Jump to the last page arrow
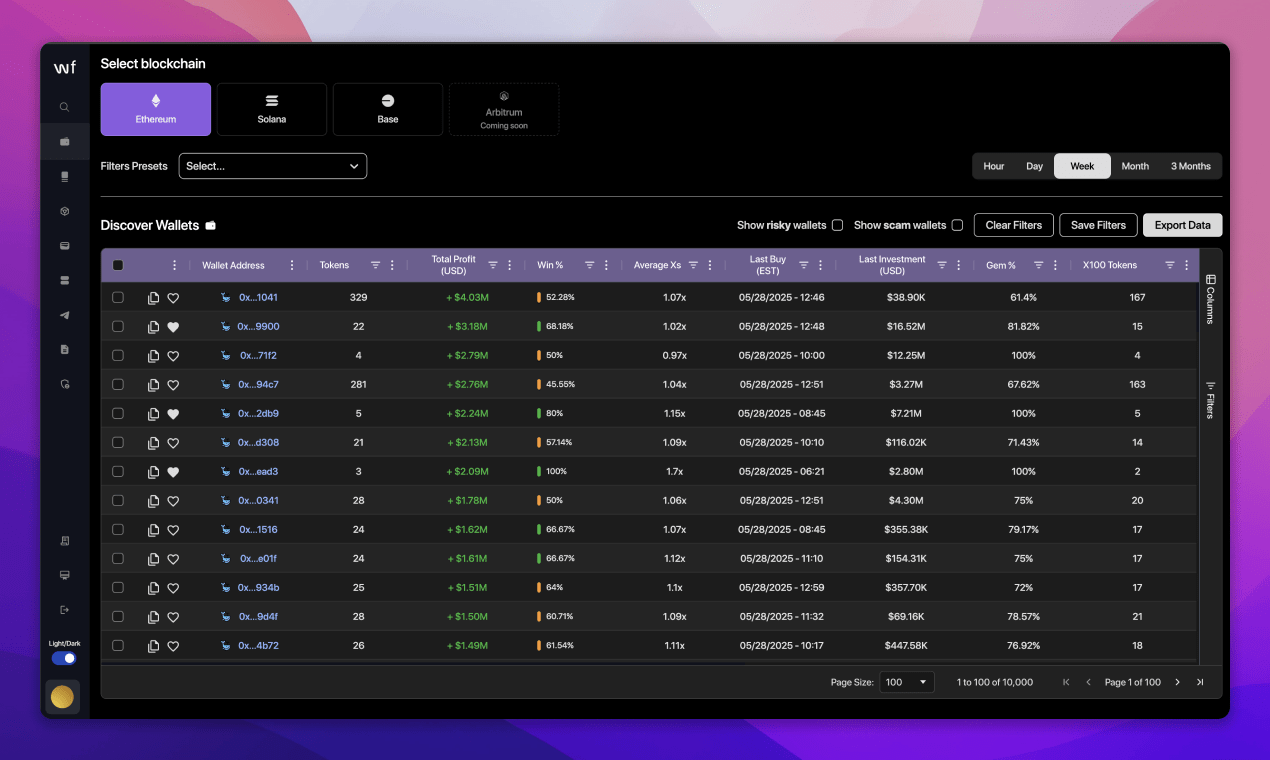 pyautogui.click(x=1200, y=682)
